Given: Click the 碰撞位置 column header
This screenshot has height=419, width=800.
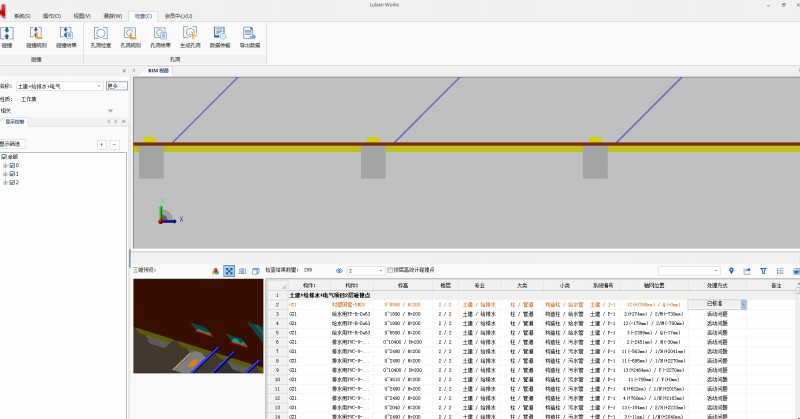Looking at the screenshot, I should point(654,286).
